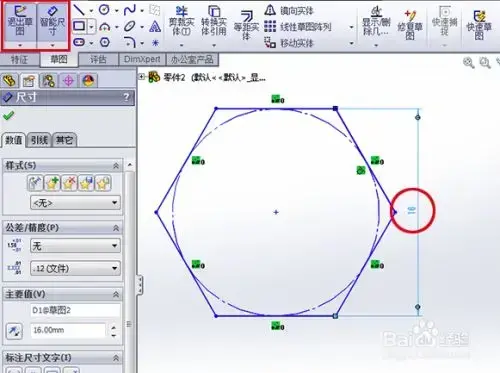Click Zoom to Area icon
The height and width of the screenshot is (373, 500).
(485, 62)
